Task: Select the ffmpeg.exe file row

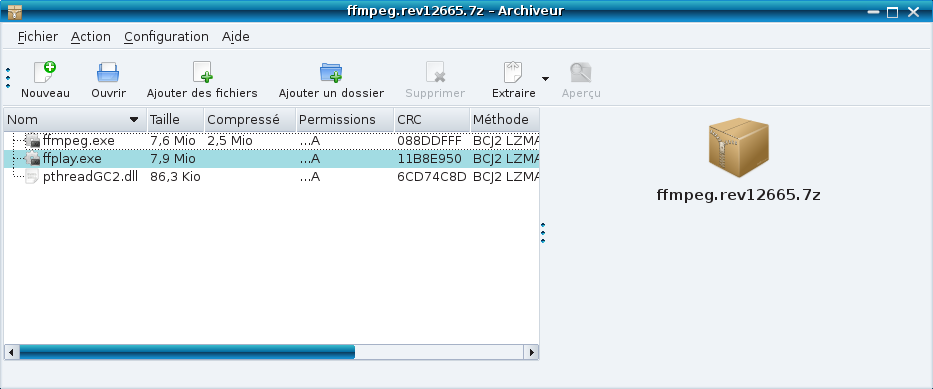Action: 271,141
